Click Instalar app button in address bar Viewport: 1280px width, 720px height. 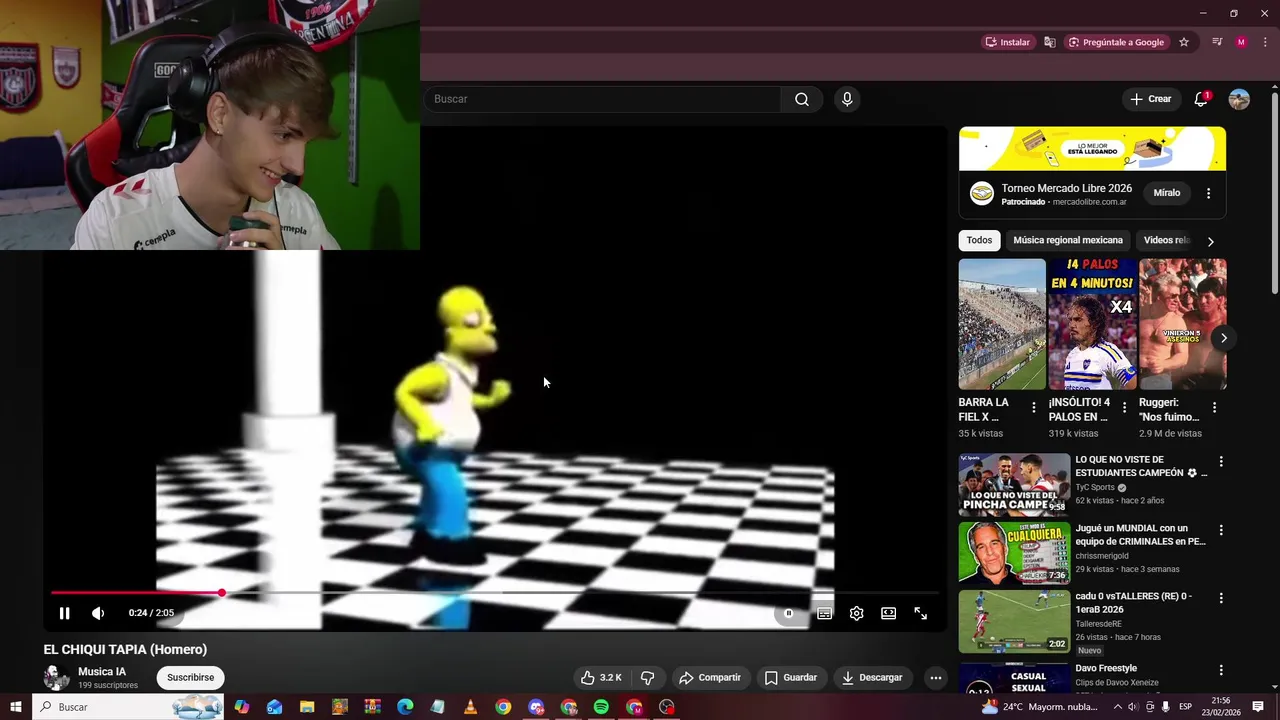[x=1008, y=42]
